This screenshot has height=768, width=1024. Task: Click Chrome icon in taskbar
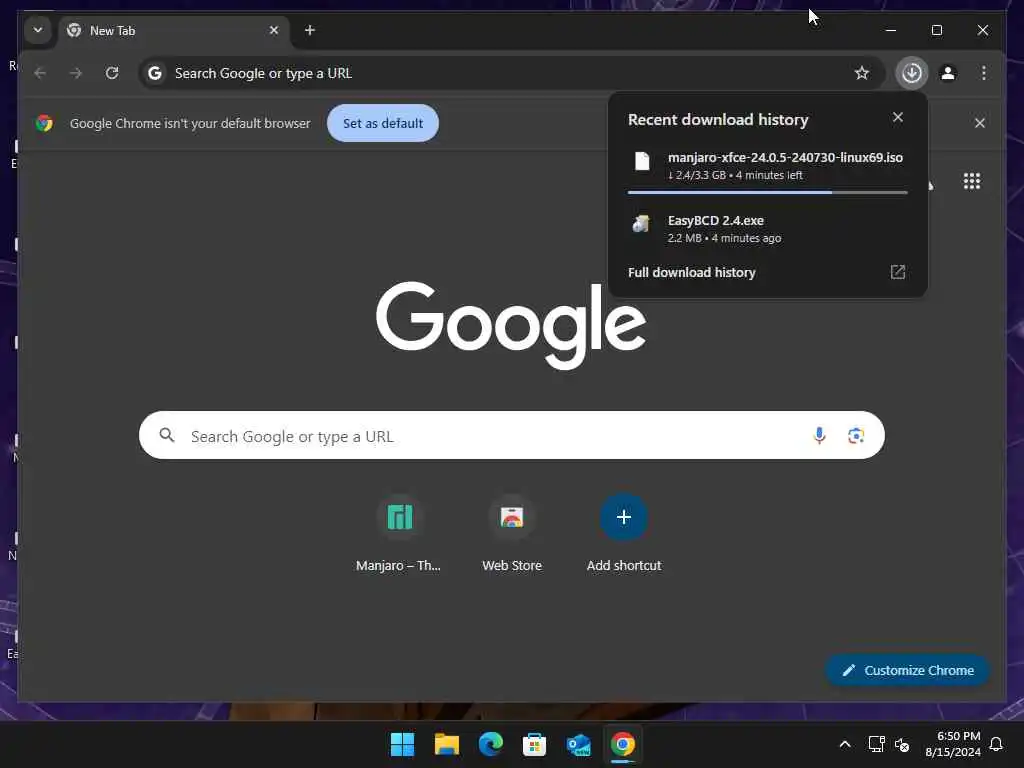(x=622, y=744)
